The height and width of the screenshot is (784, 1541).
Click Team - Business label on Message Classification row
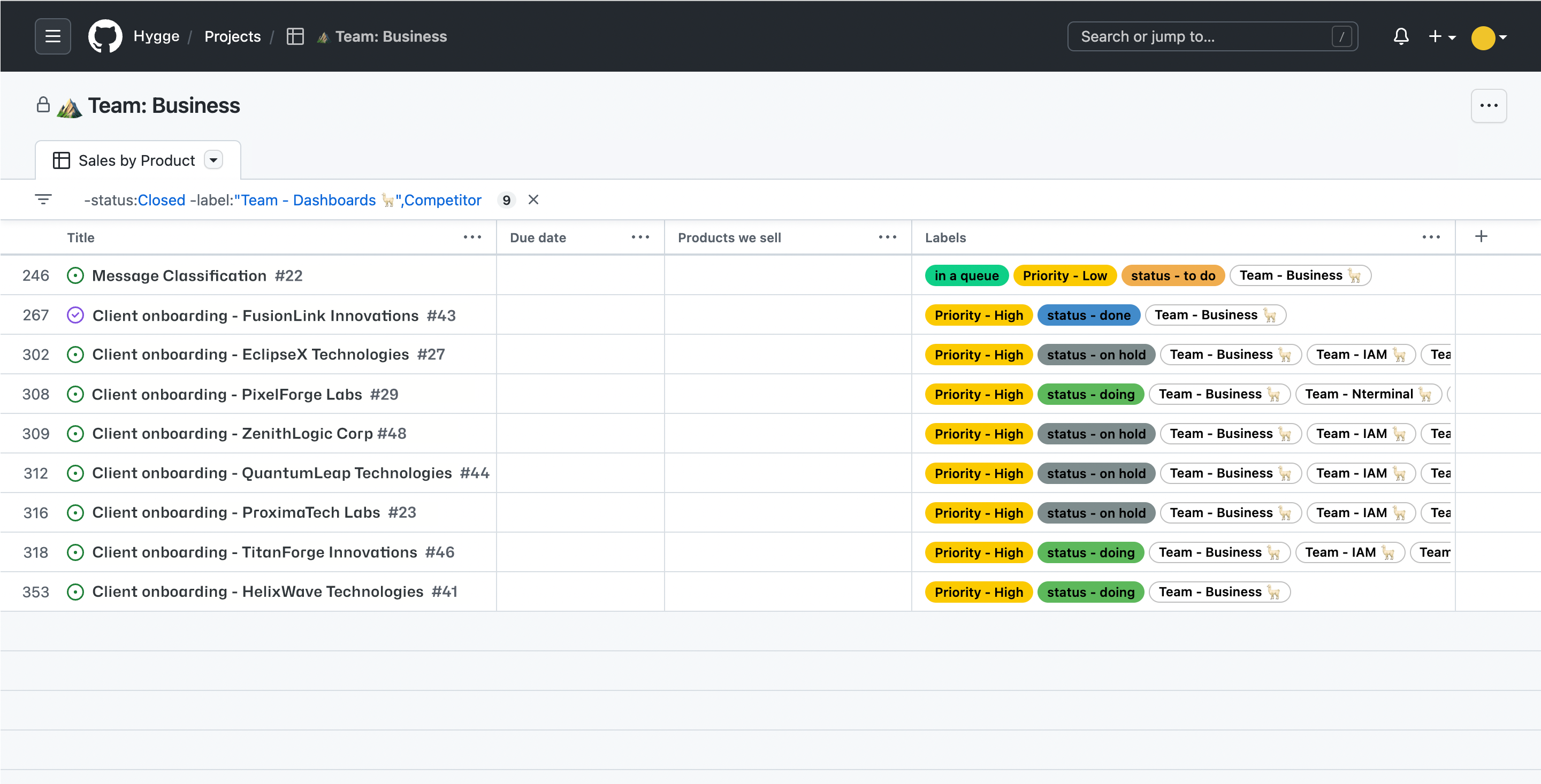click(1301, 276)
